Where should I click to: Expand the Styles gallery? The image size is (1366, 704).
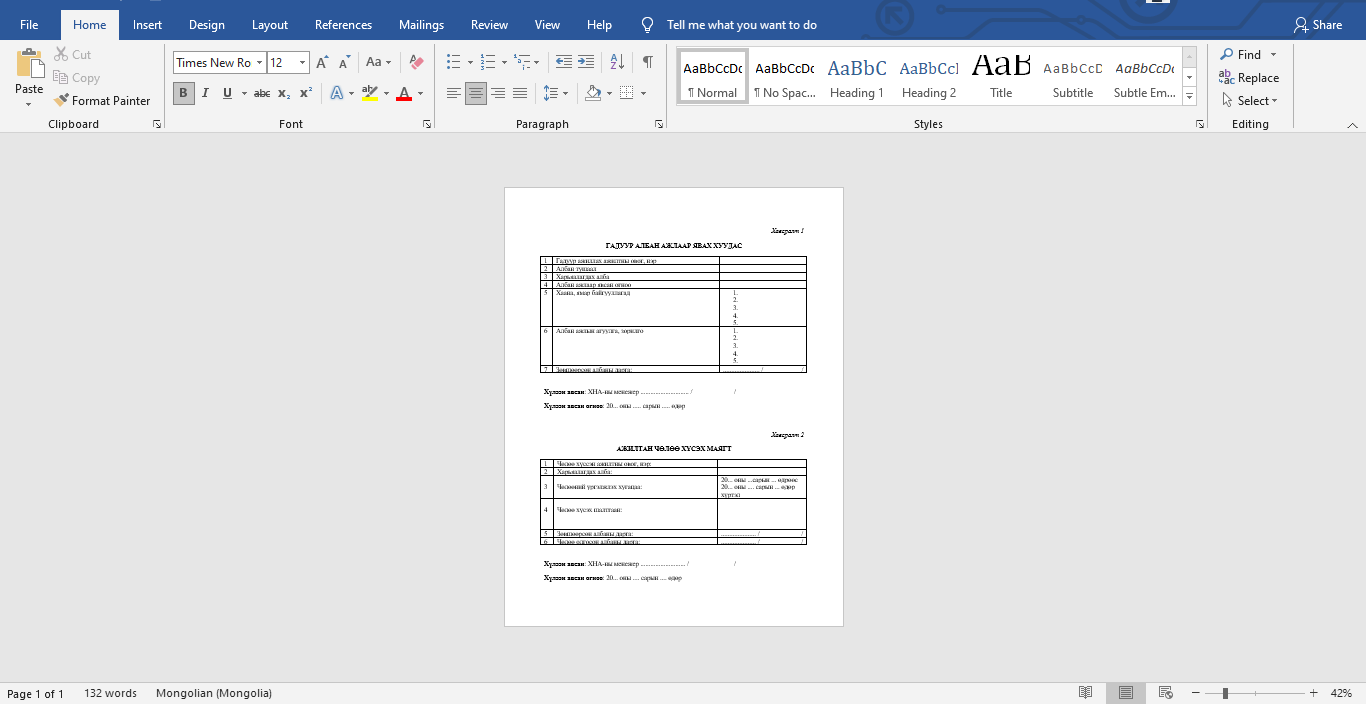click(1189, 97)
